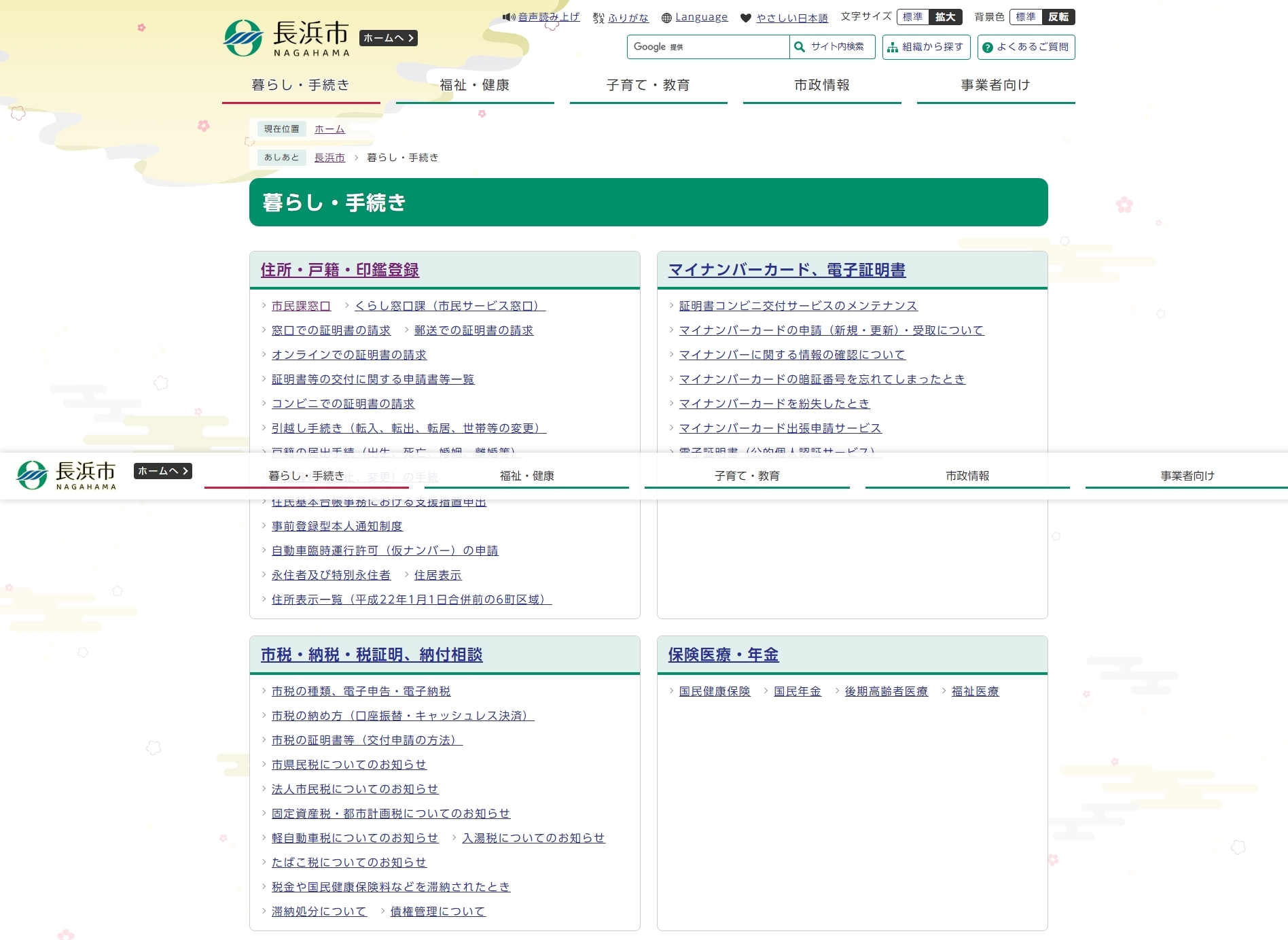The image size is (1288, 940).
Task: Click the magnifying glass search icon
Action: (798, 47)
